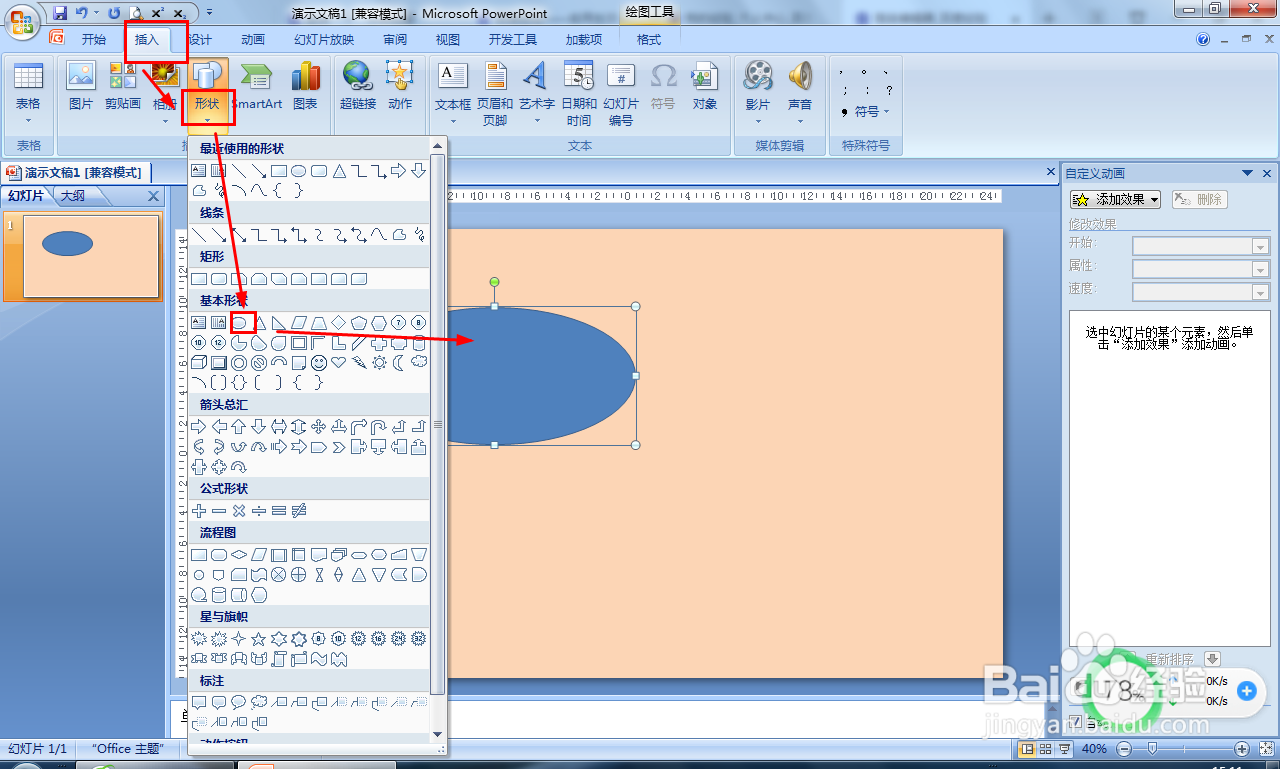The width and height of the screenshot is (1280, 769).
Task: Select slide 1 thumbnail
Action: click(91, 256)
